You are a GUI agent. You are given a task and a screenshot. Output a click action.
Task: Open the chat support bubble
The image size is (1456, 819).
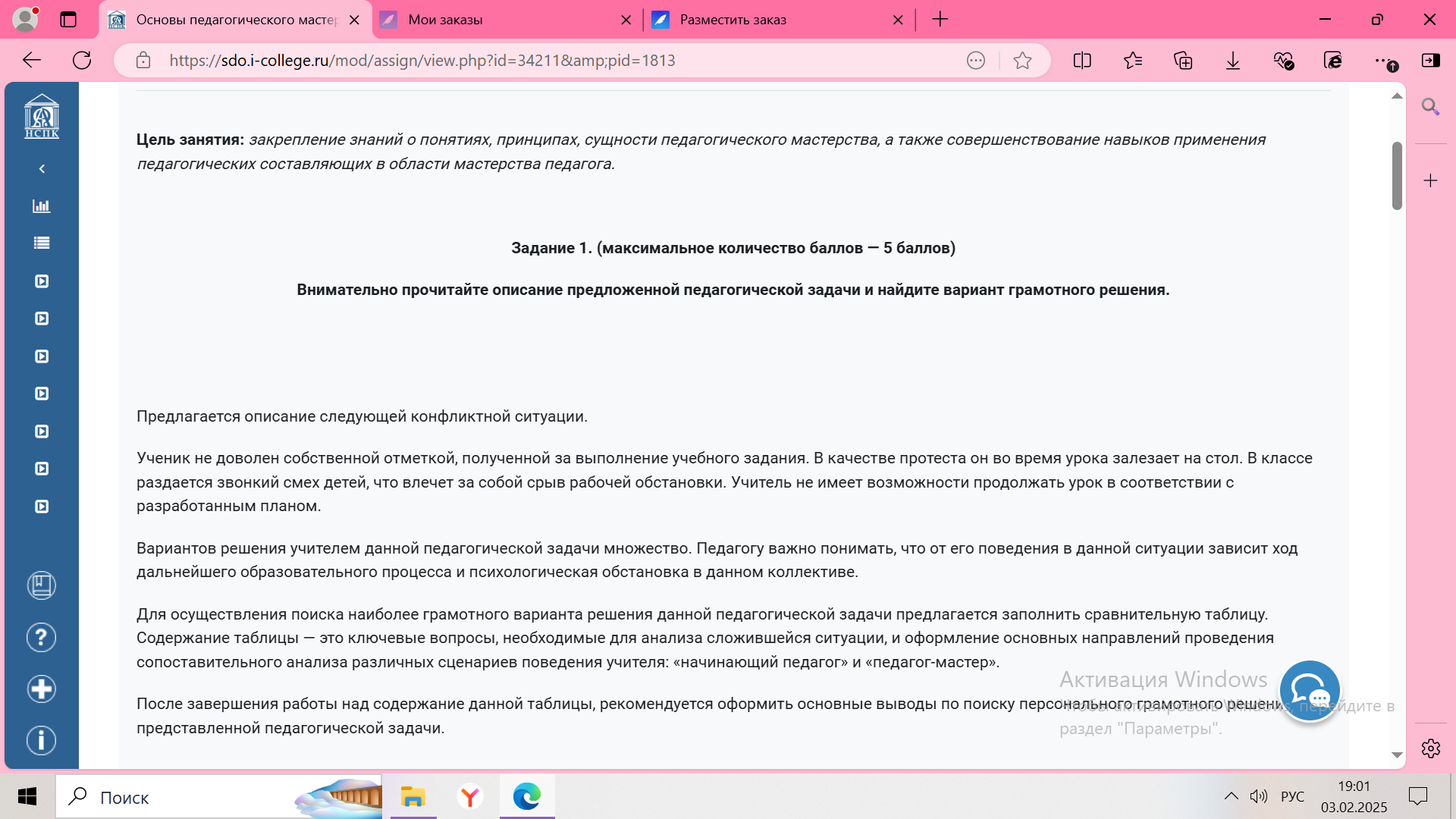click(x=1310, y=691)
